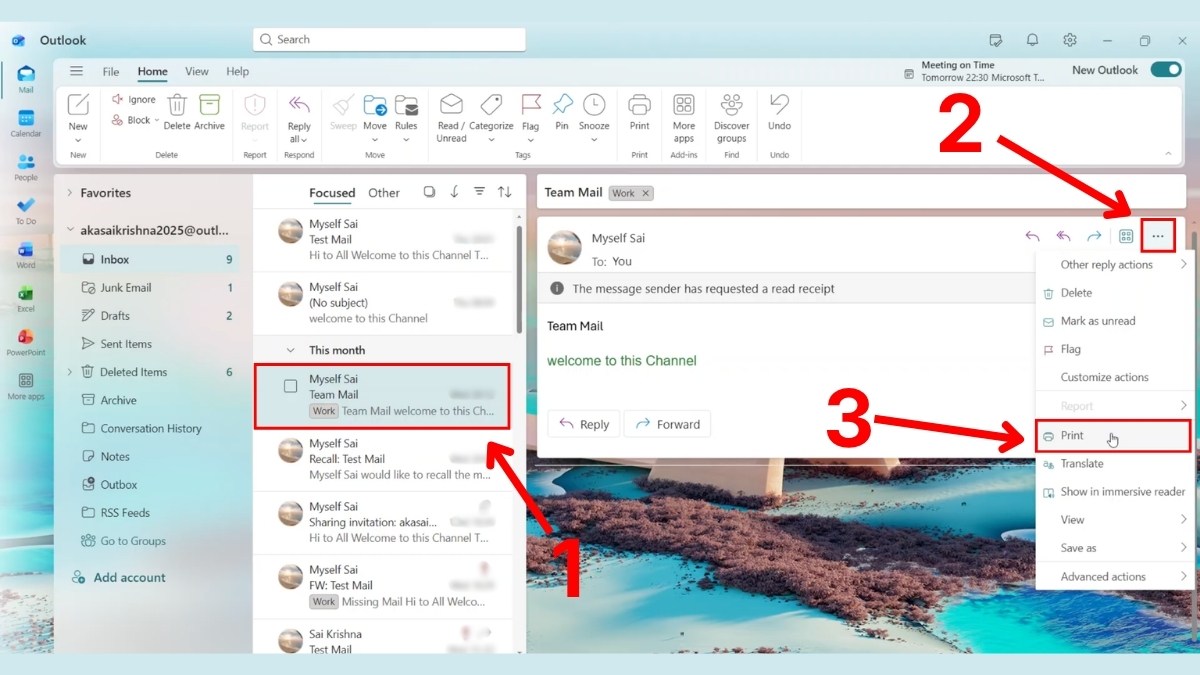The height and width of the screenshot is (675, 1200).
Task: Open To Do from the left app bar
Action: [x=26, y=211]
